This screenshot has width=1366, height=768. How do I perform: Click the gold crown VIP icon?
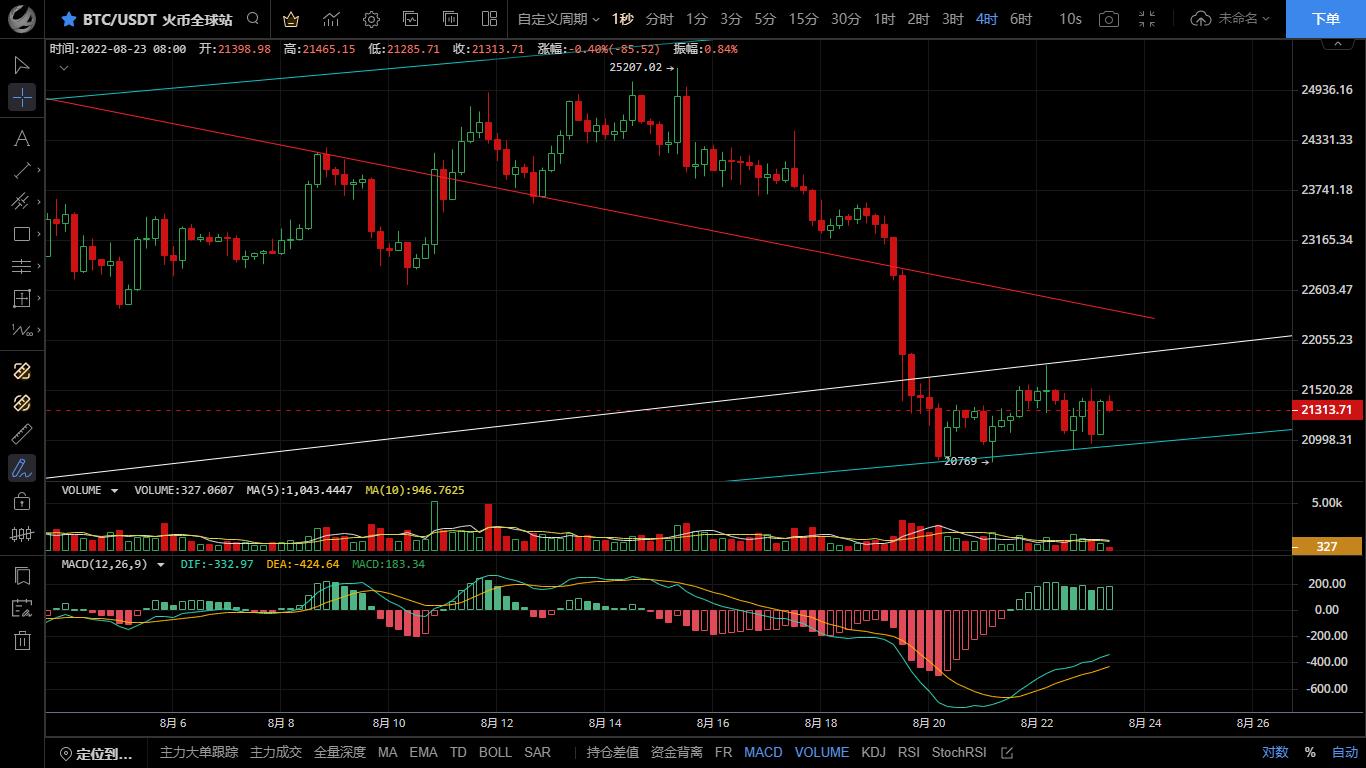coord(290,19)
